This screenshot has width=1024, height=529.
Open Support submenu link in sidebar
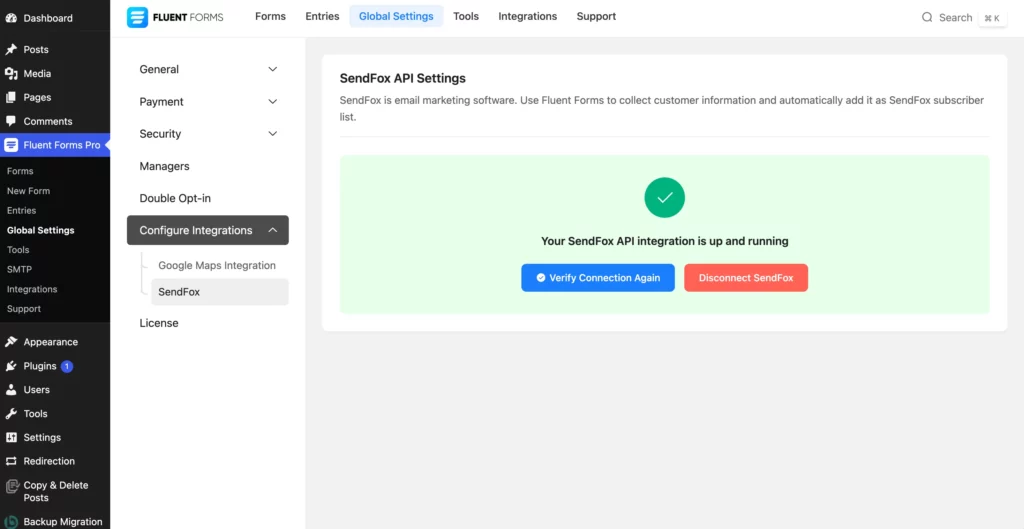(24, 308)
